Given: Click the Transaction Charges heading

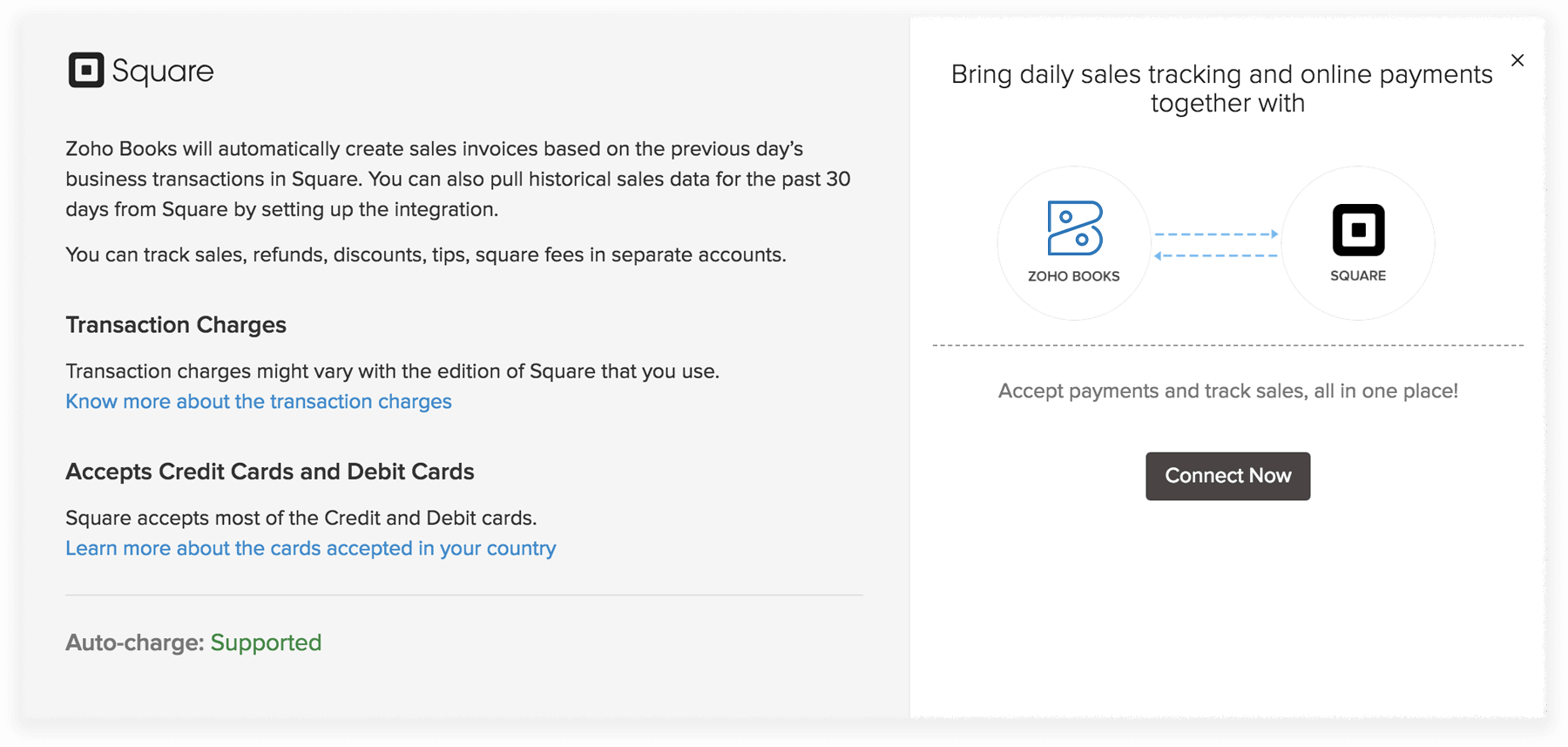Looking at the screenshot, I should [x=175, y=324].
